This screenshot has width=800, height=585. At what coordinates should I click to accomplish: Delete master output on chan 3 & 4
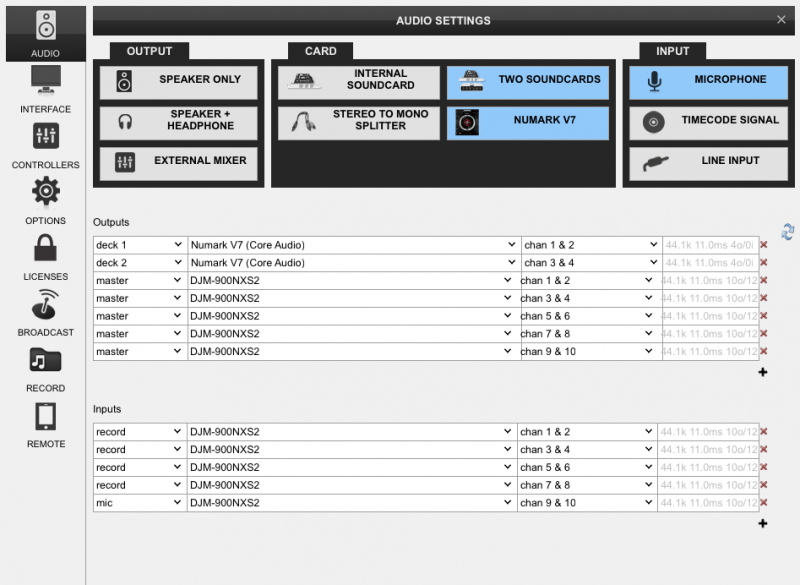click(764, 298)
